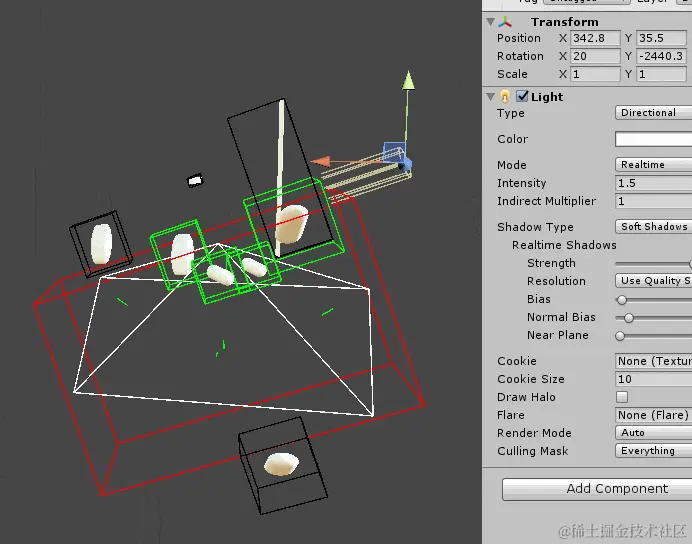The height and width of the screenshot is (544, 692).
Task: Select the capsule in the bottom black box
Action: click(281, 464)
